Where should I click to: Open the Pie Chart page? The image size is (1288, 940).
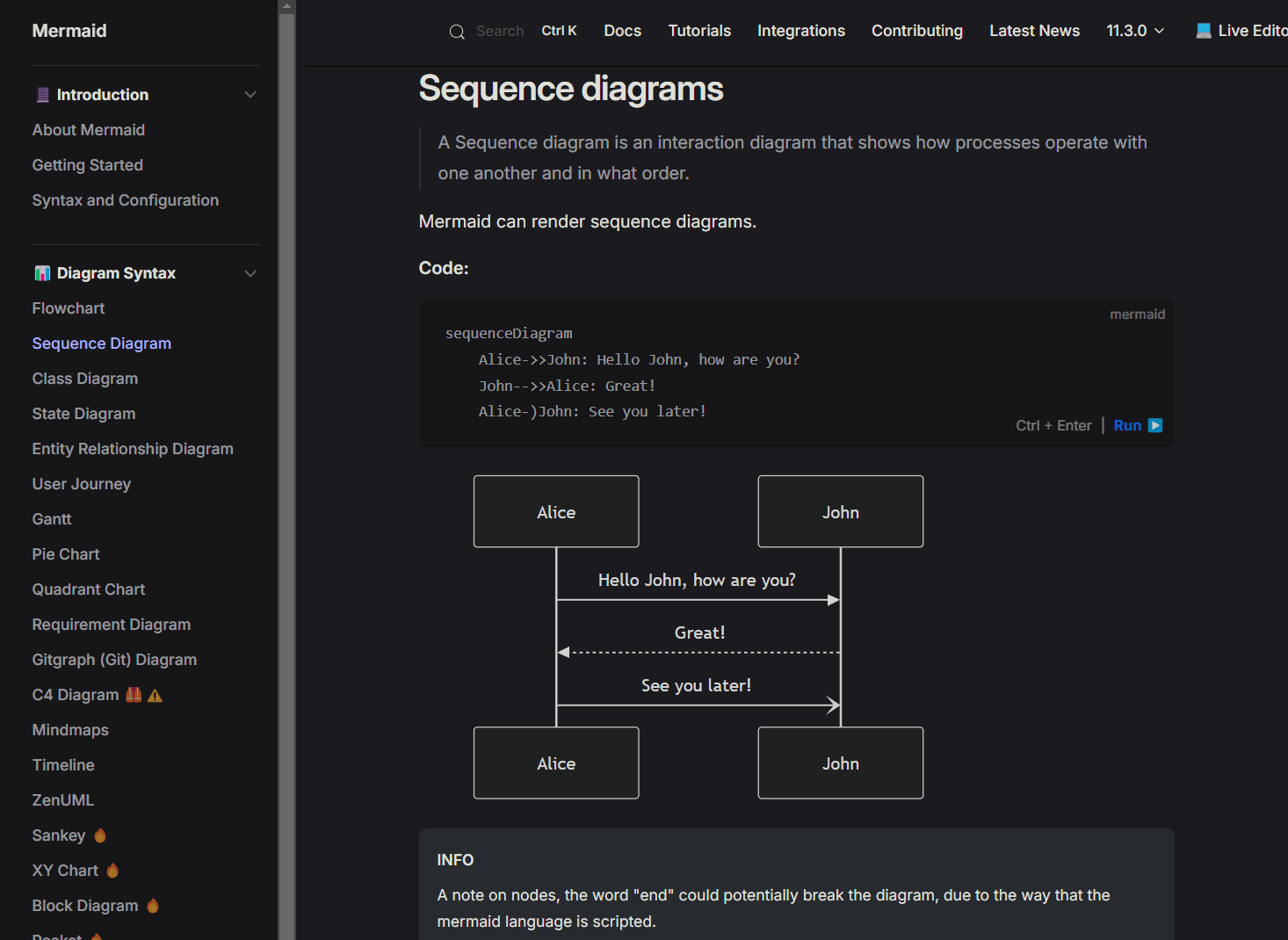[66, 554]
